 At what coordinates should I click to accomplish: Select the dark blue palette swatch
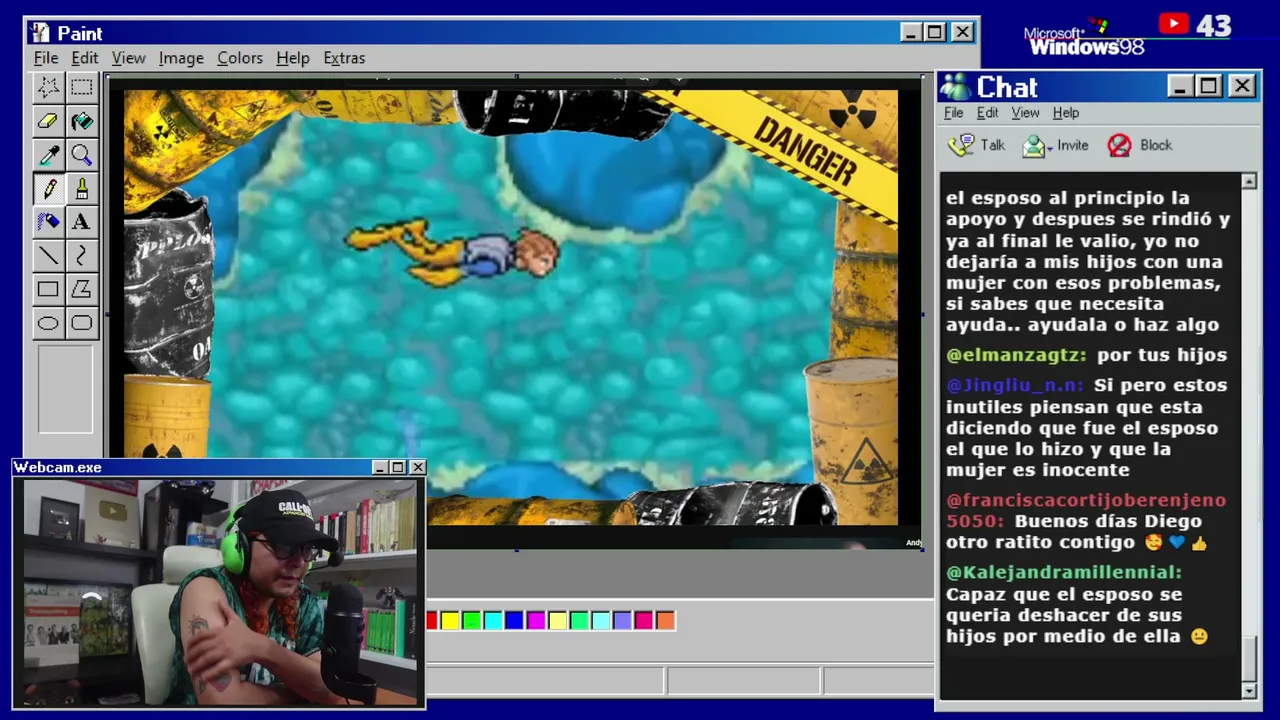(515, 621)
